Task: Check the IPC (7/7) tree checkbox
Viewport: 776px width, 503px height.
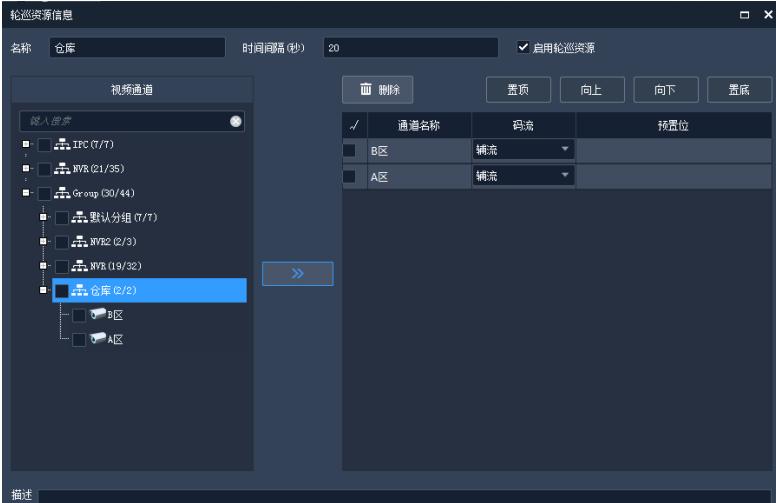Action: point(45,145)
